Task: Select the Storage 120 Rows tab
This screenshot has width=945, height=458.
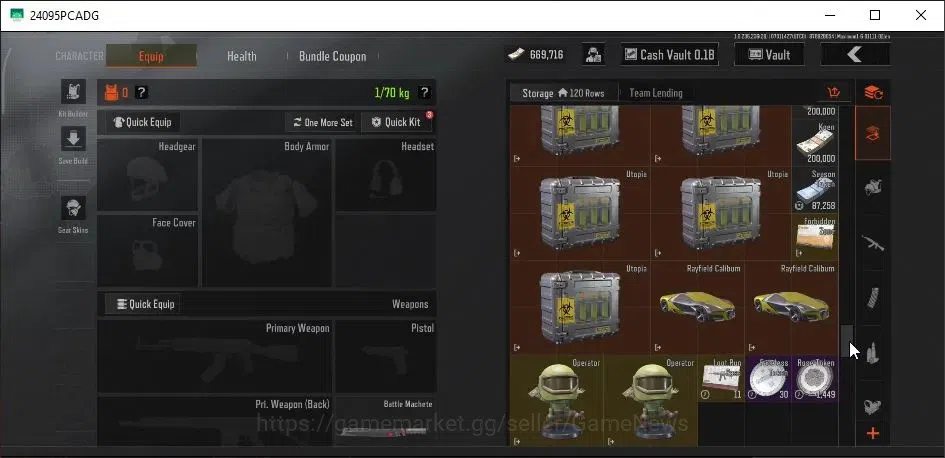Action: click(564, 93)
